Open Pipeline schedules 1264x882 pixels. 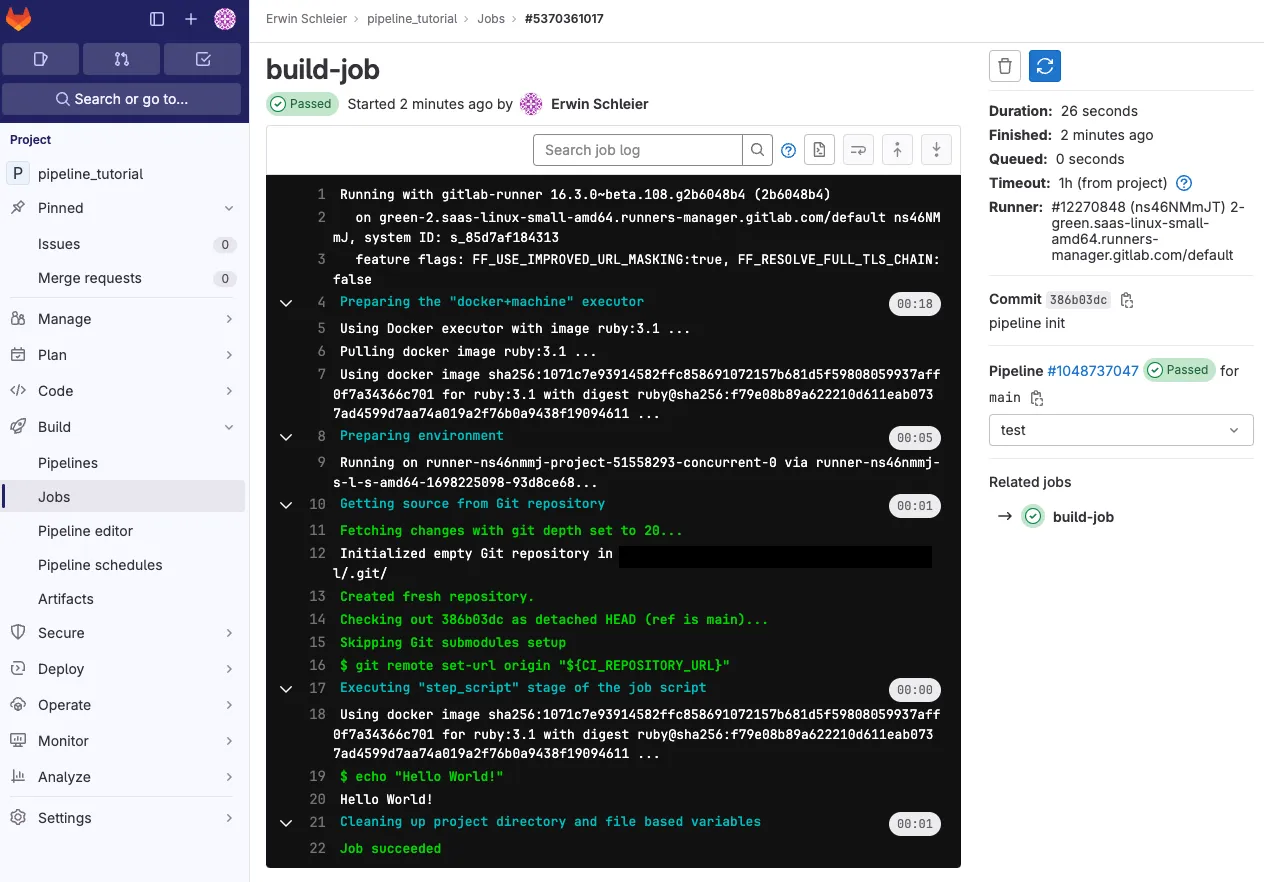[124, 565]
